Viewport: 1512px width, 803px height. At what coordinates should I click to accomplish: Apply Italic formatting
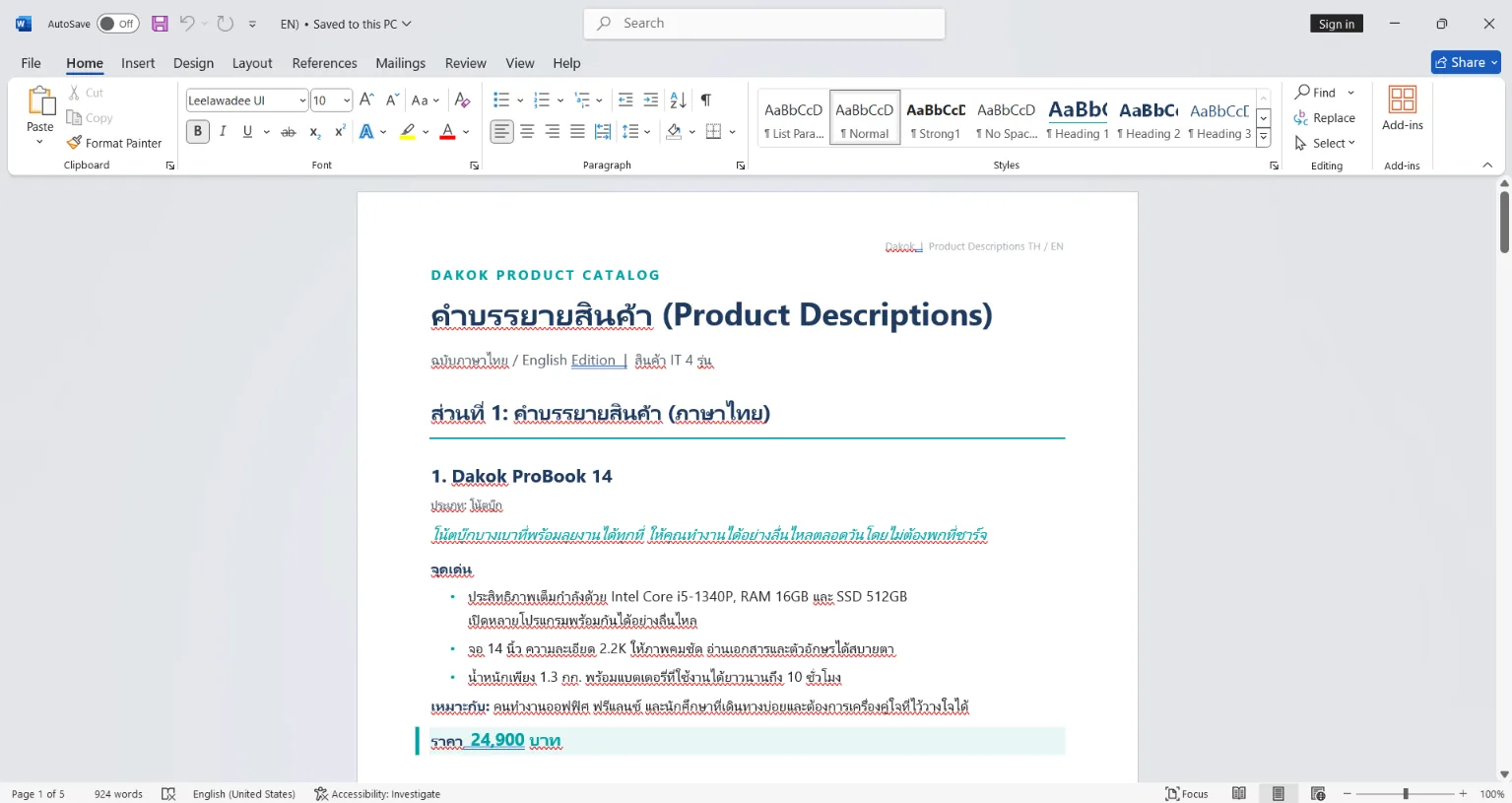tap(223, 131)
